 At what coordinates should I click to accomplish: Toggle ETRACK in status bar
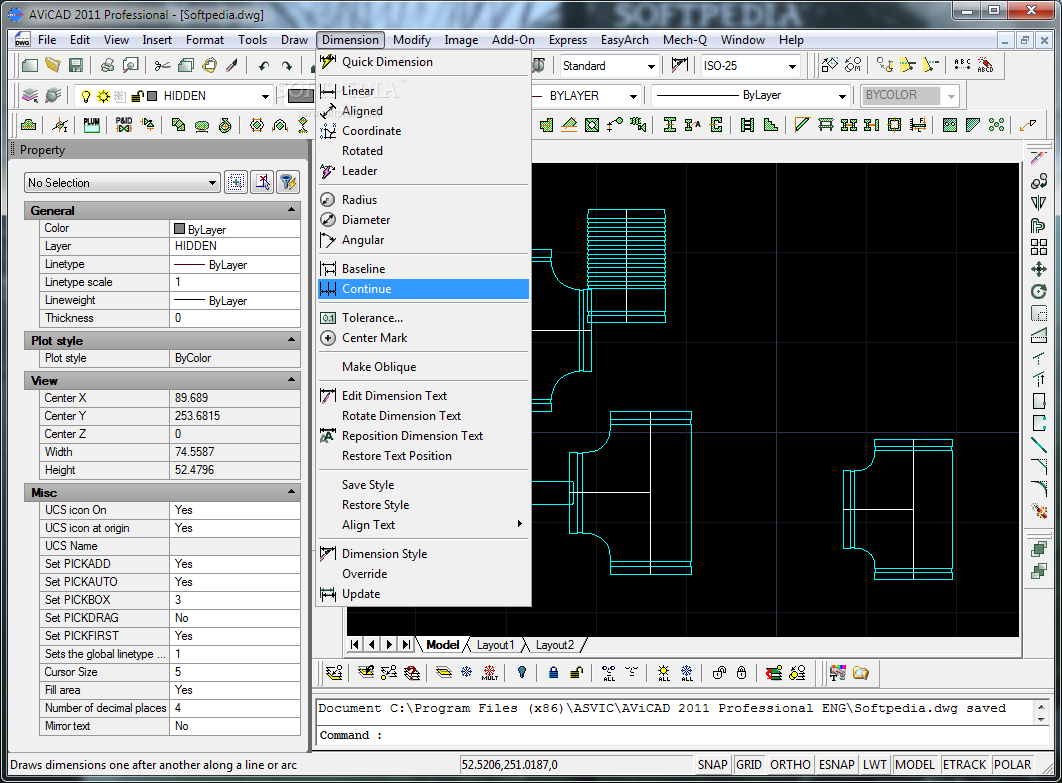964,765
